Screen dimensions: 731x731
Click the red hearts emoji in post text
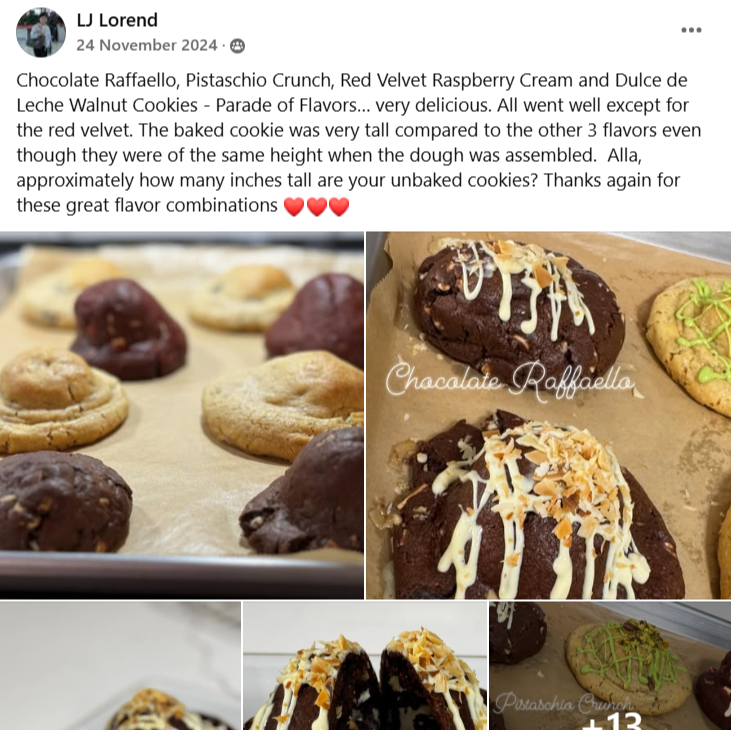(x=317, y=206)
